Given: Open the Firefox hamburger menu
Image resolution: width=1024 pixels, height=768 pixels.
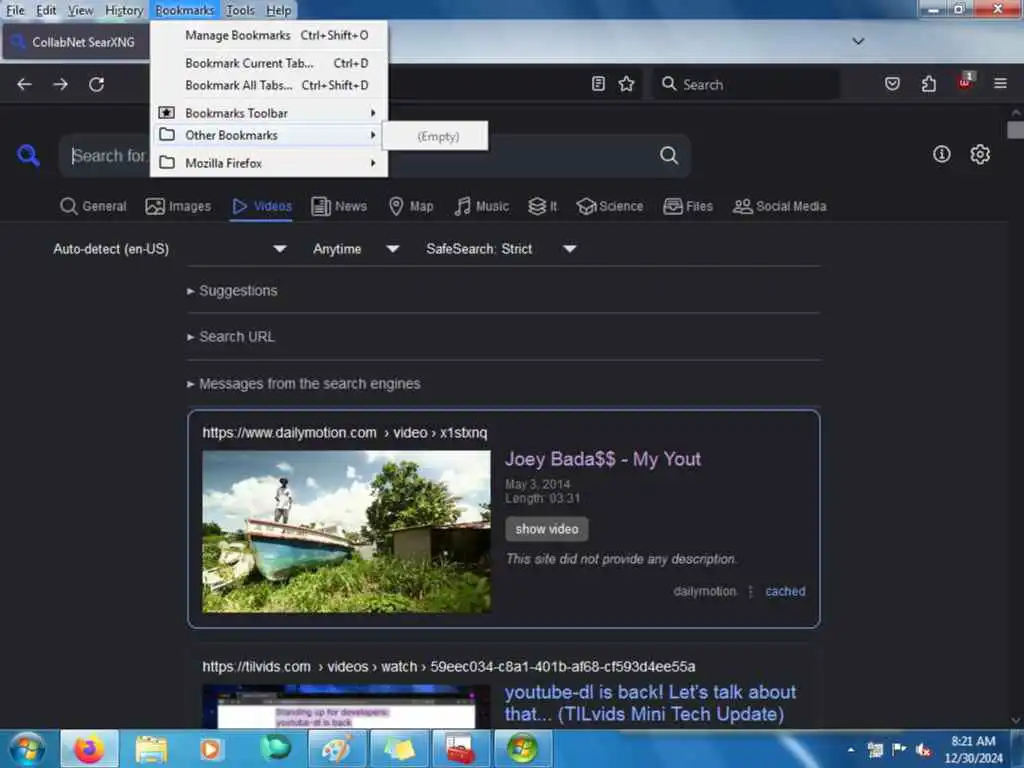Looking at the screenshot, I should [x=1000, y=84].
